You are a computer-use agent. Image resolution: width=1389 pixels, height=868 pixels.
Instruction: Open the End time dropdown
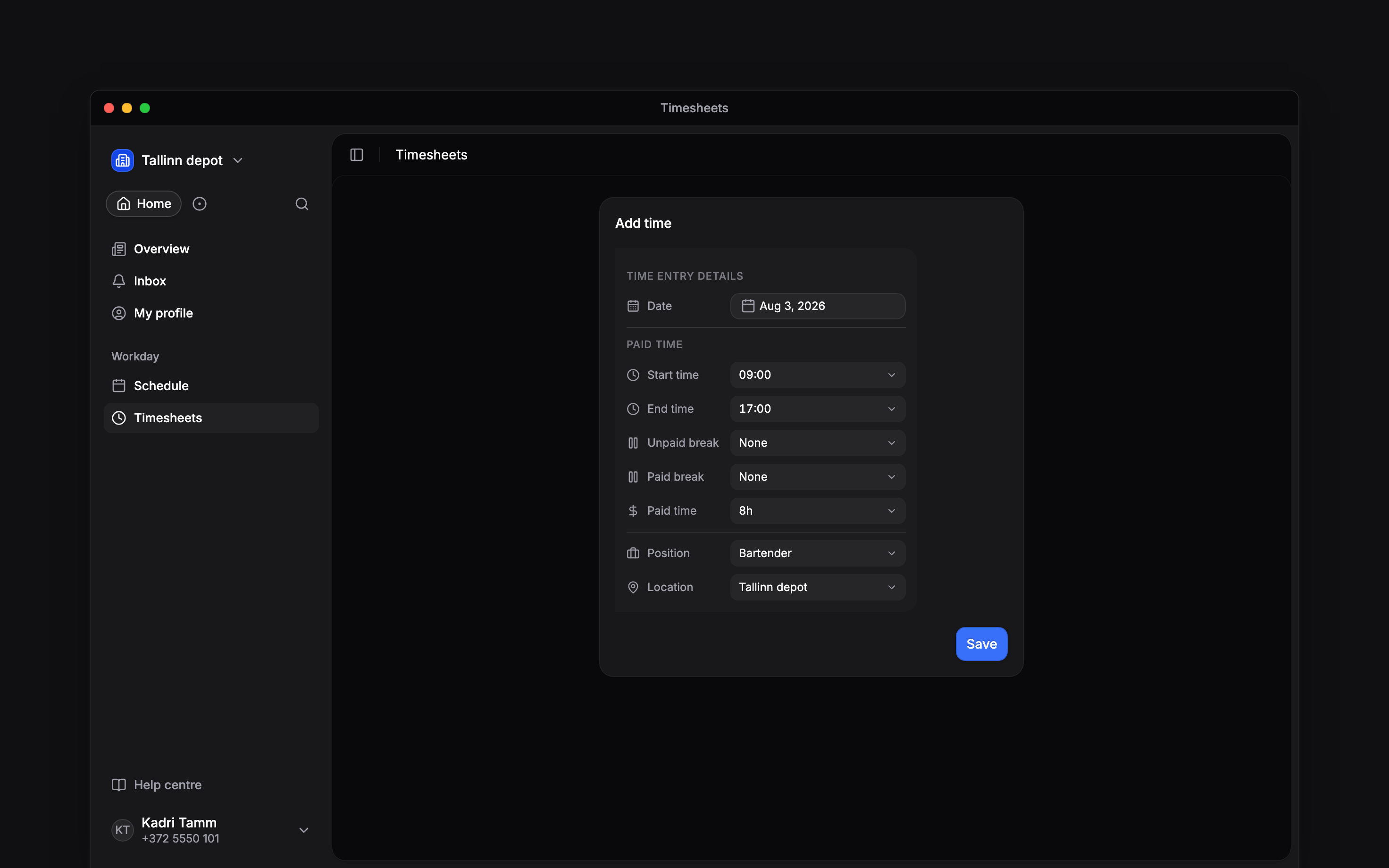(x=817, y=409)
